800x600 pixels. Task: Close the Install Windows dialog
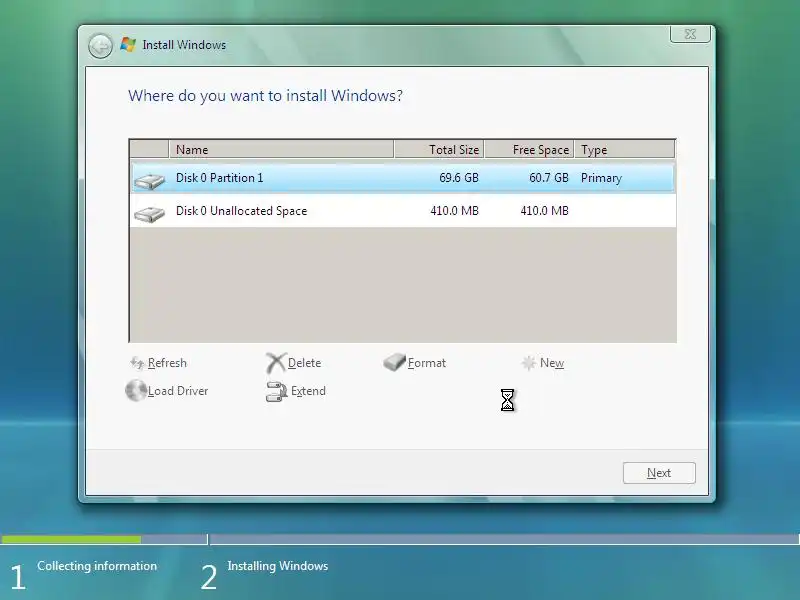tap(690, 34)
